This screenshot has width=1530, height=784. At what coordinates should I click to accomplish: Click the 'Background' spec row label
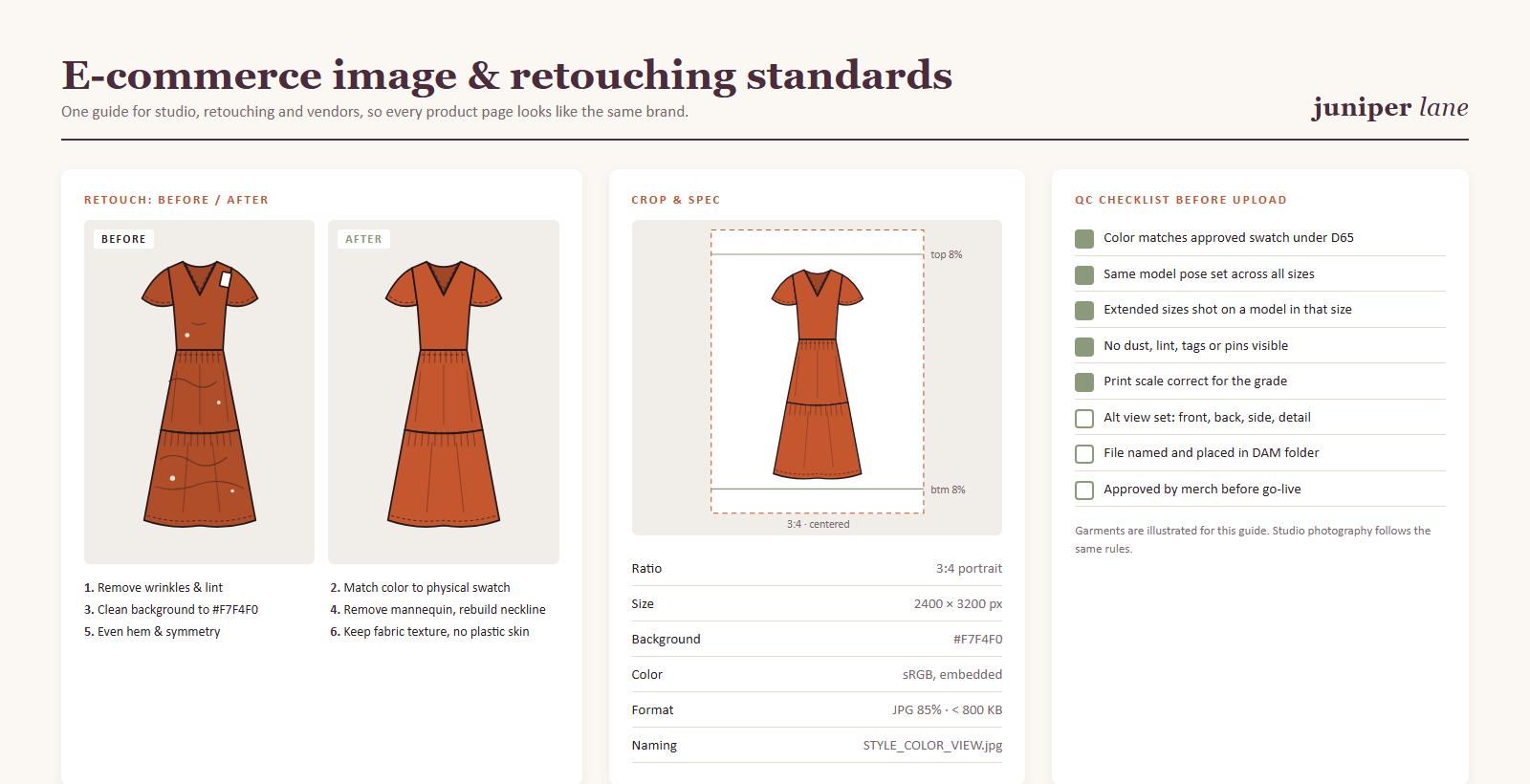666,640
